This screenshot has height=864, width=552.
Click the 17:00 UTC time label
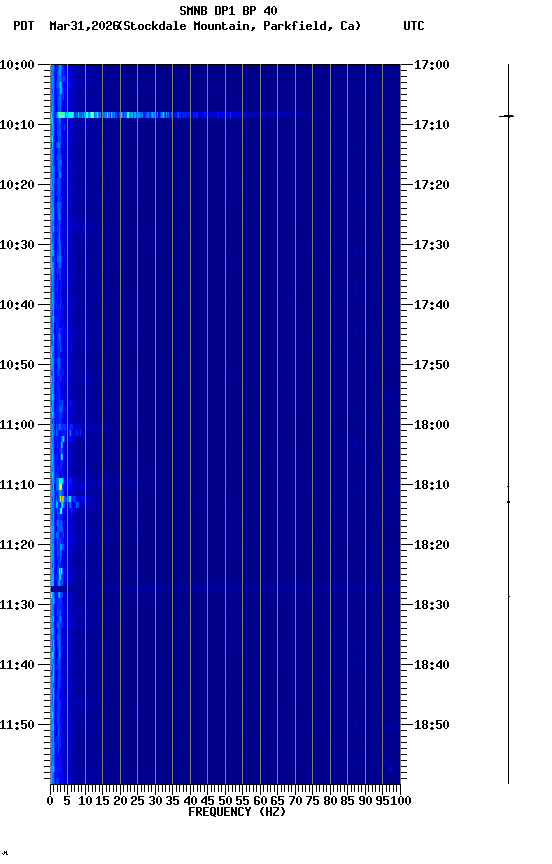(x=432, y=65)
